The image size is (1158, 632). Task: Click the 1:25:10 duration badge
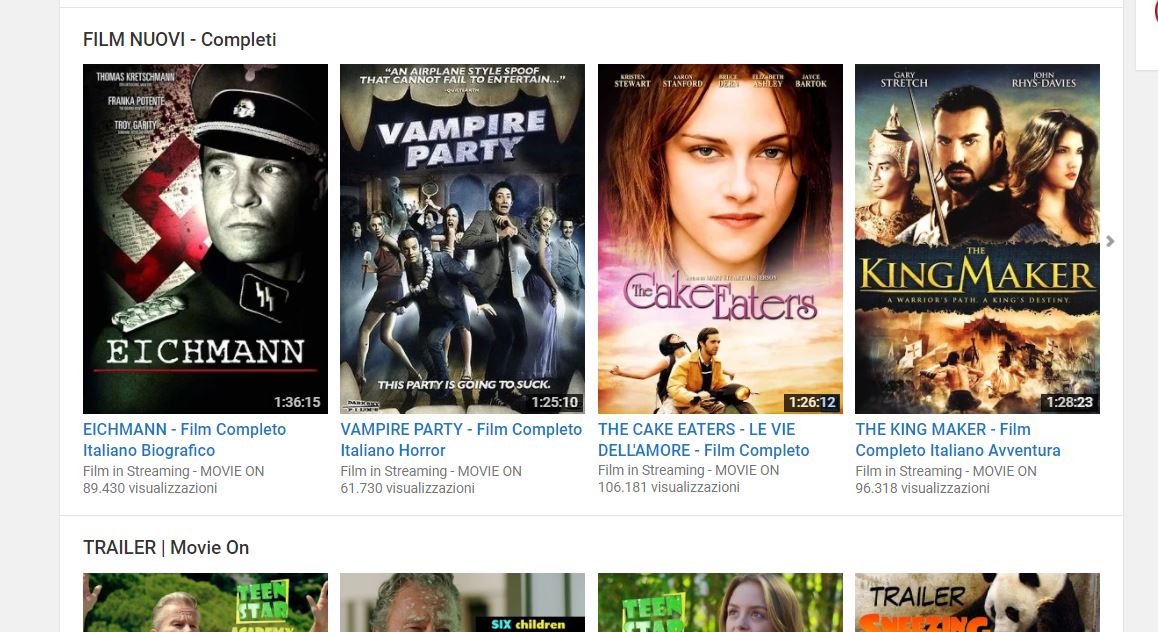coord(555,402)
